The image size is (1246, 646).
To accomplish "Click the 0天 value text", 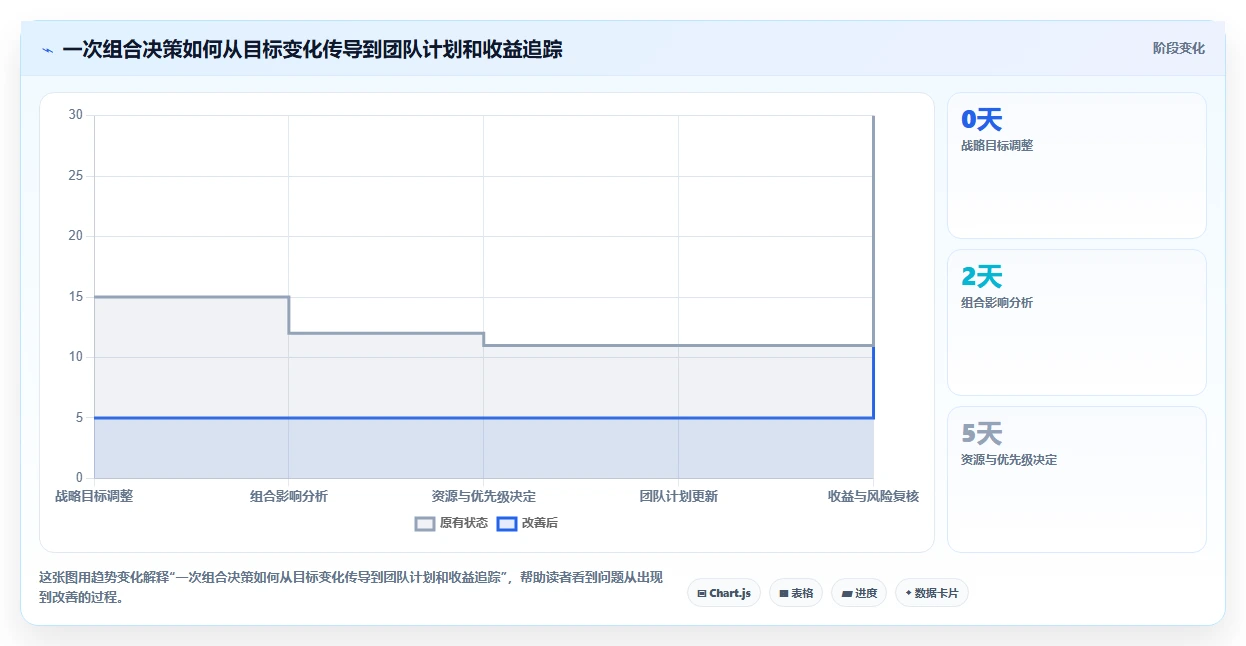I will click(981, 119).
